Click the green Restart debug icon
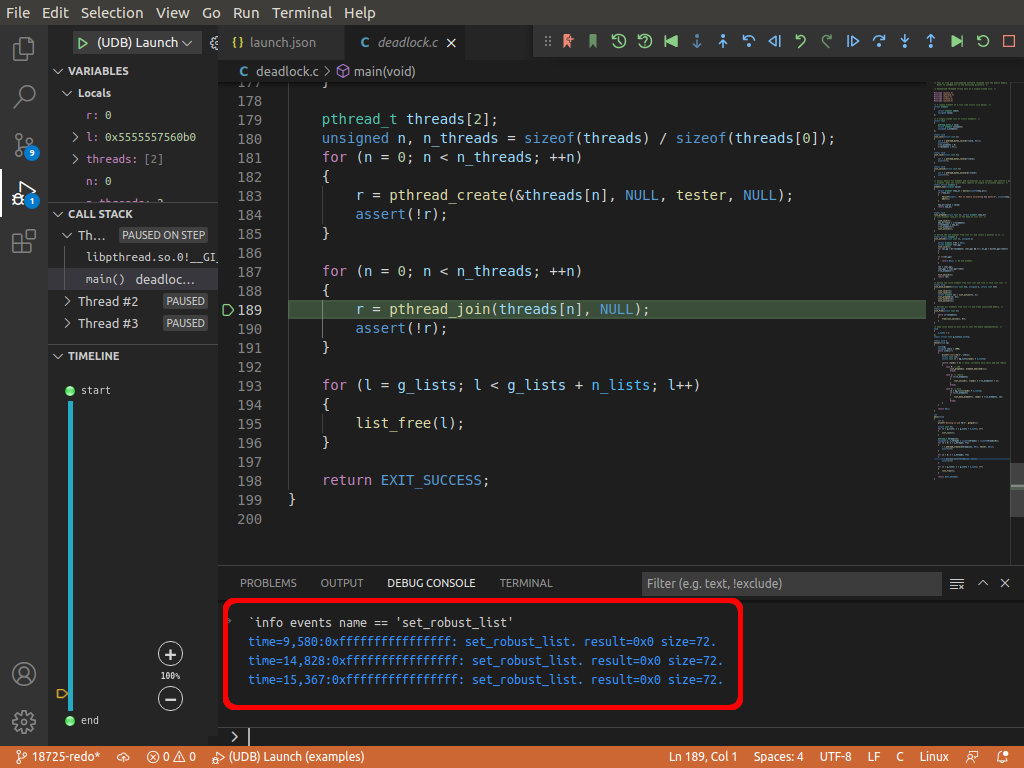The height and width of the screenshot is (768, 1024). 983,41
